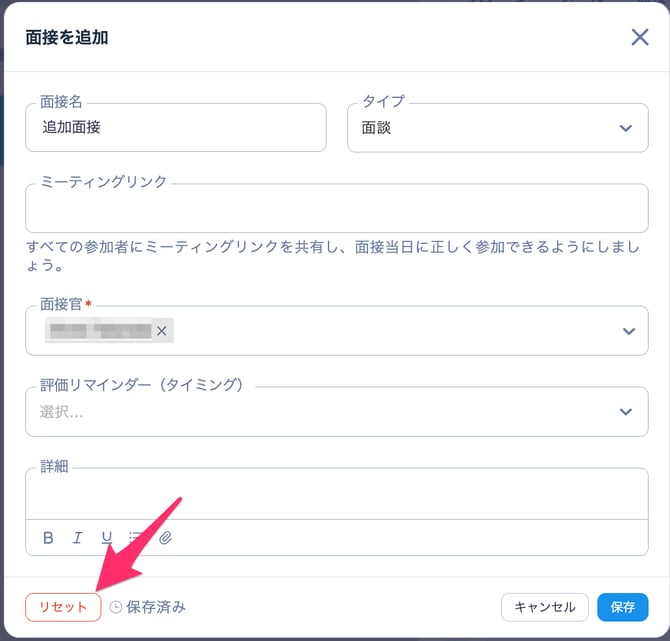Click the Bold formatting icon
670x641 pixels.
[48, 538]
